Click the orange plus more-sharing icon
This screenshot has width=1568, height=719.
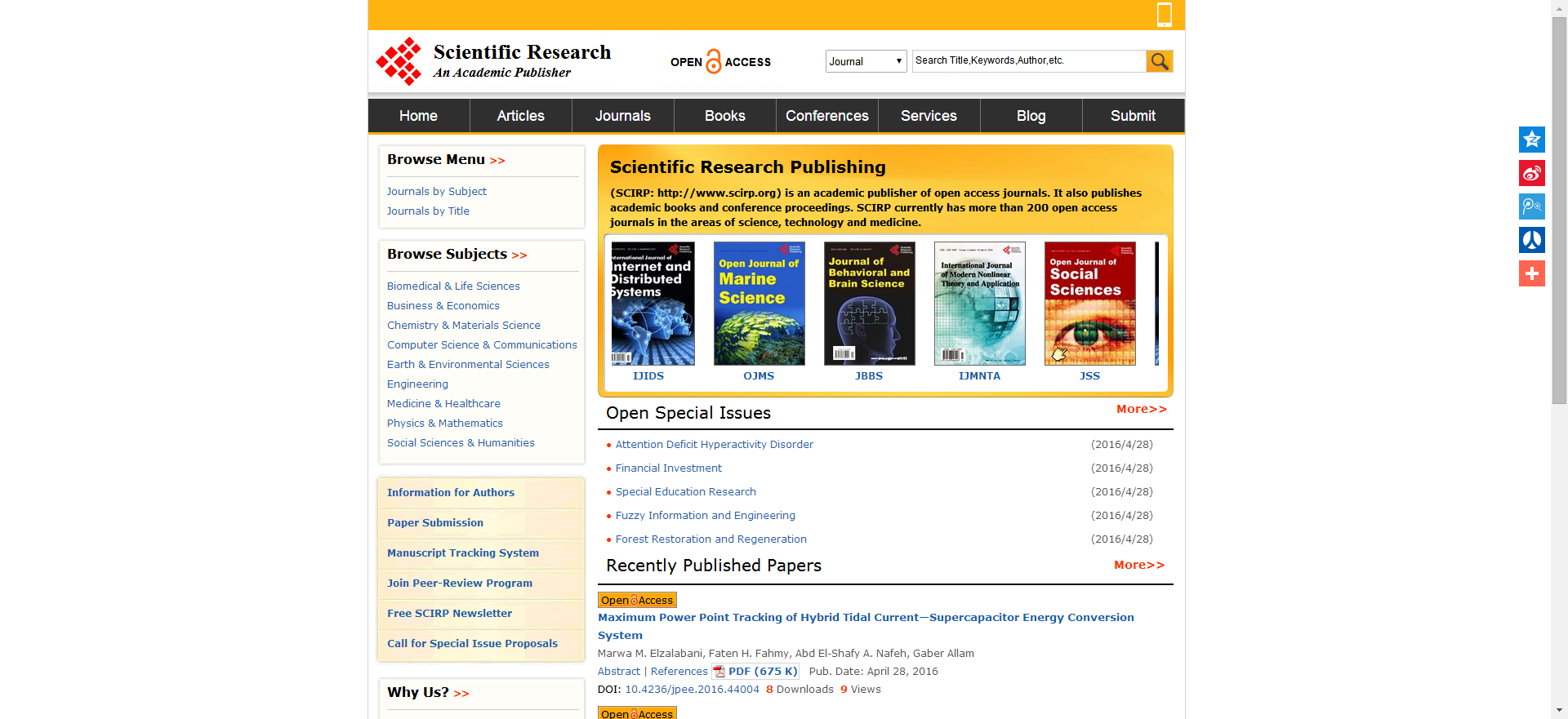pyautogui.click(x=1531, y=273)
